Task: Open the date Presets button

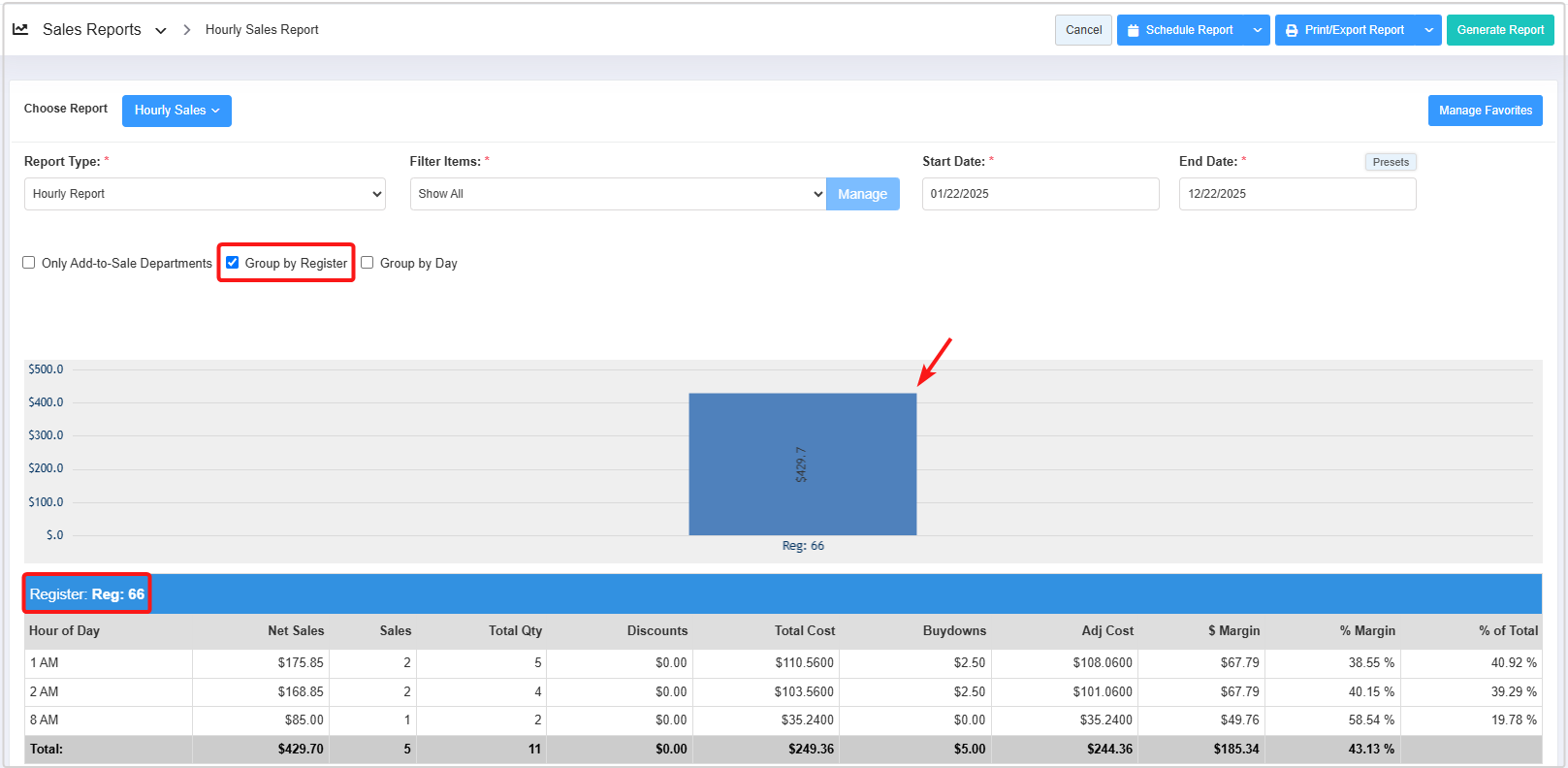Action: point(1391,162)
